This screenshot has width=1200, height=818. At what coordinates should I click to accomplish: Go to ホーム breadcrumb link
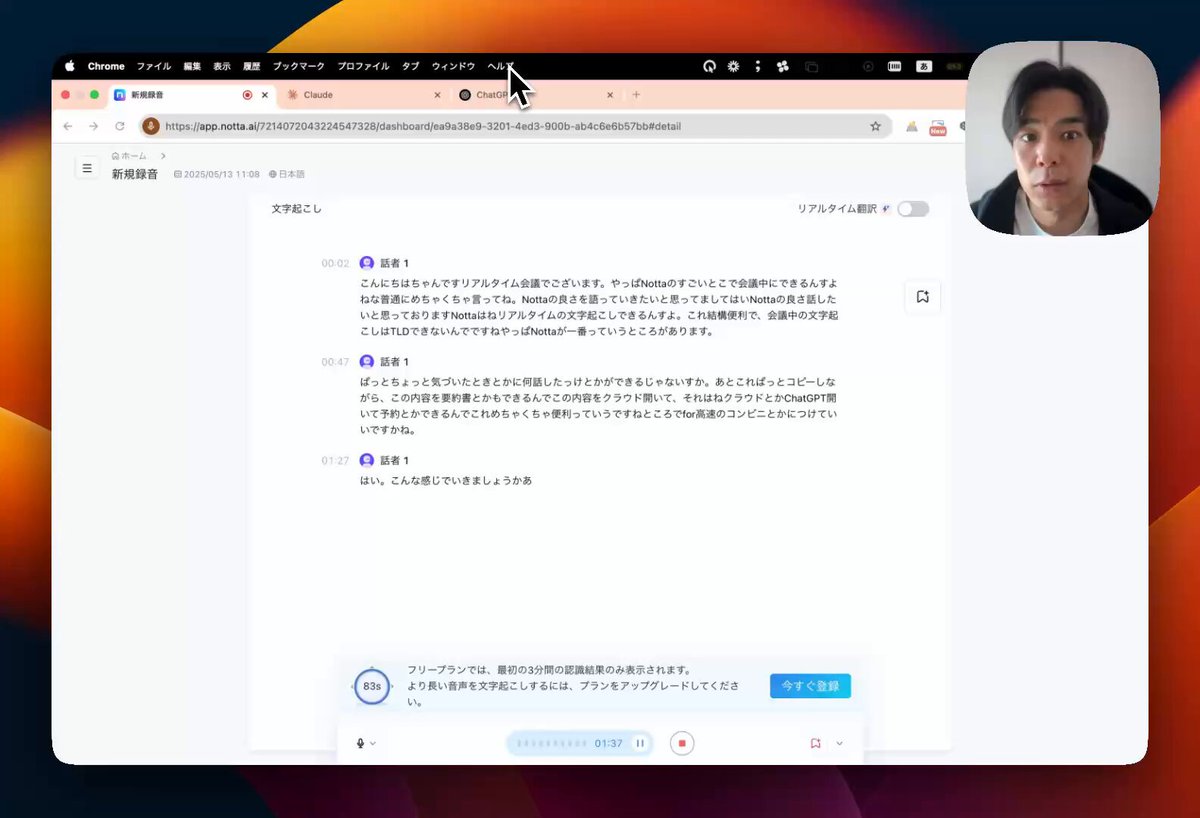click(128, 156)
